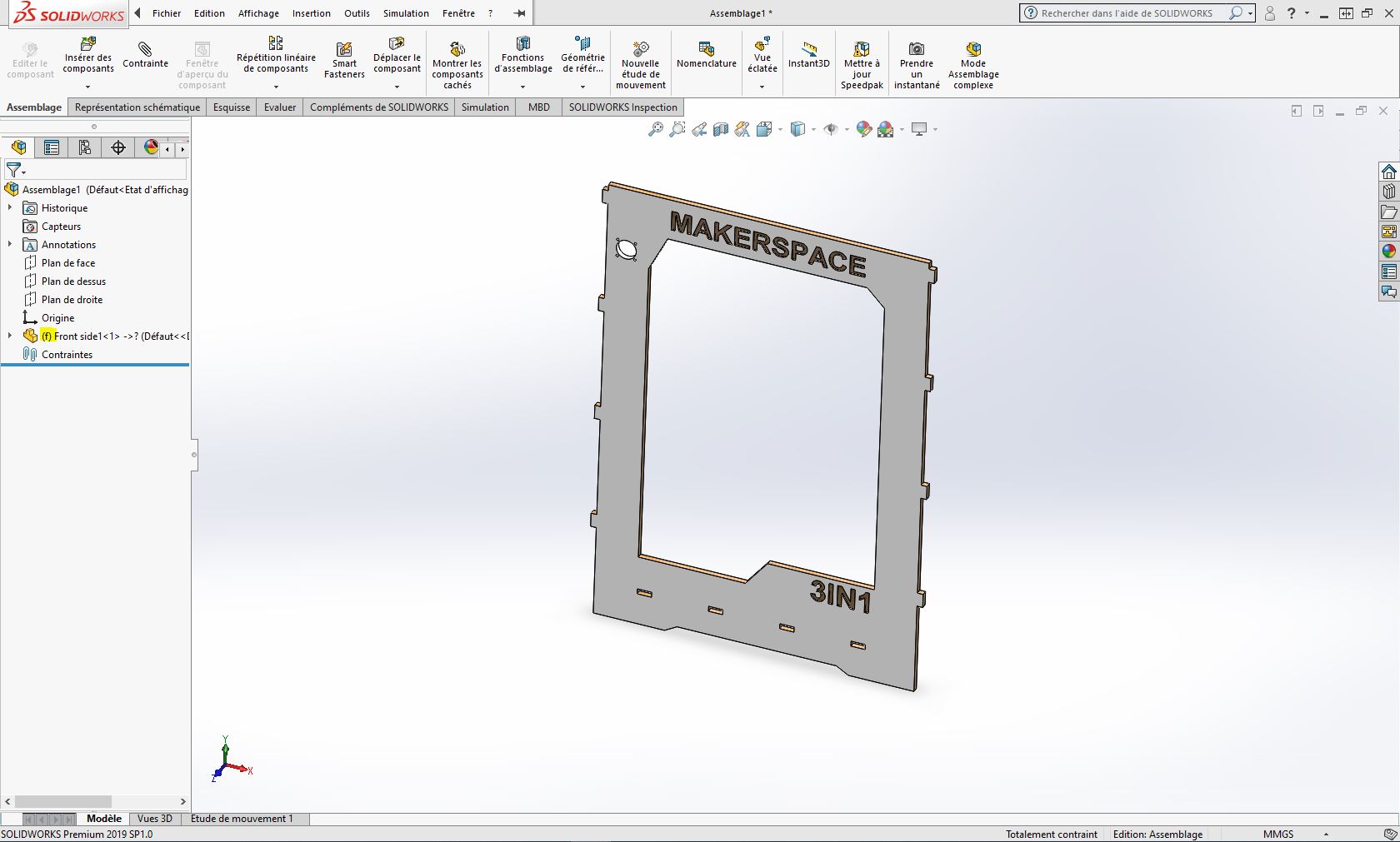Open View orientation dropdown arrow
The height and width of the screenshot is (842, 1400).
pyautogui.click(x=781, y=129)
